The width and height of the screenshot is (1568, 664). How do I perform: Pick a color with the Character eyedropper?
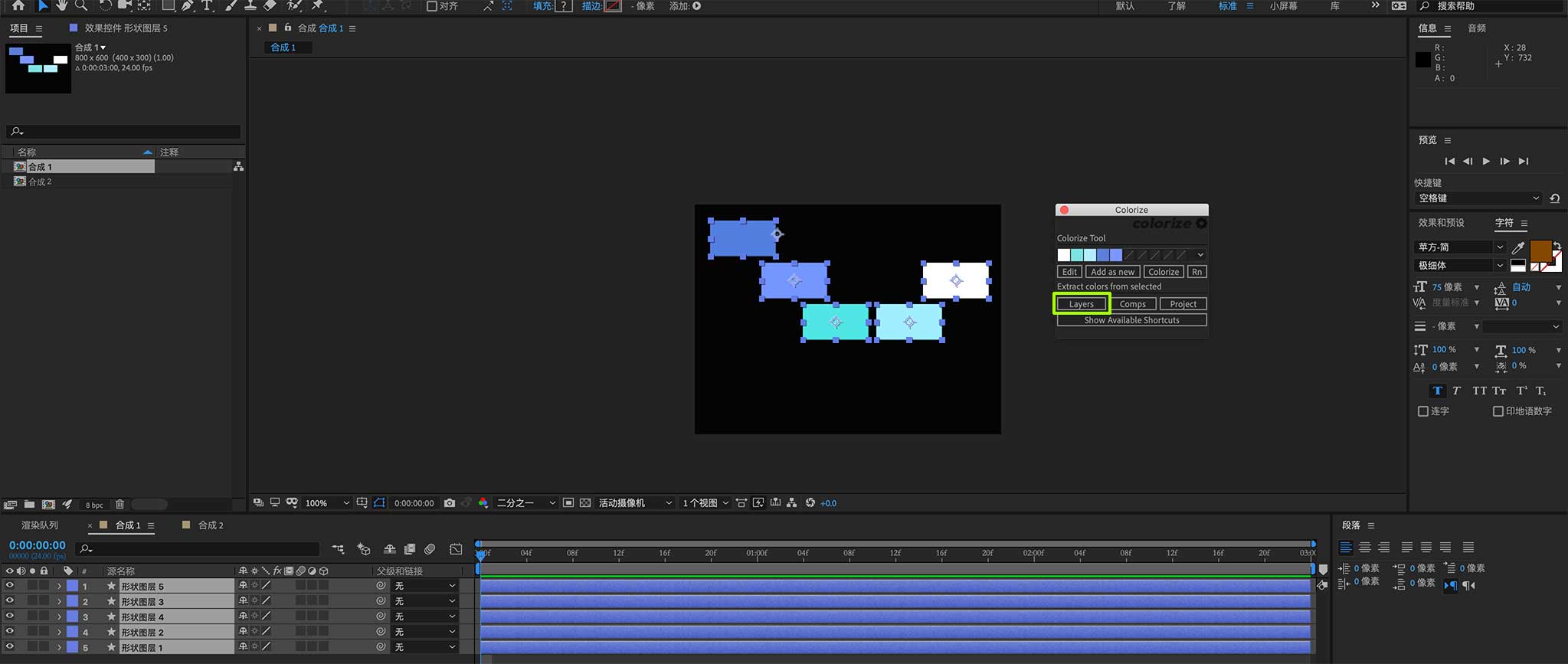coord(1517,247)
